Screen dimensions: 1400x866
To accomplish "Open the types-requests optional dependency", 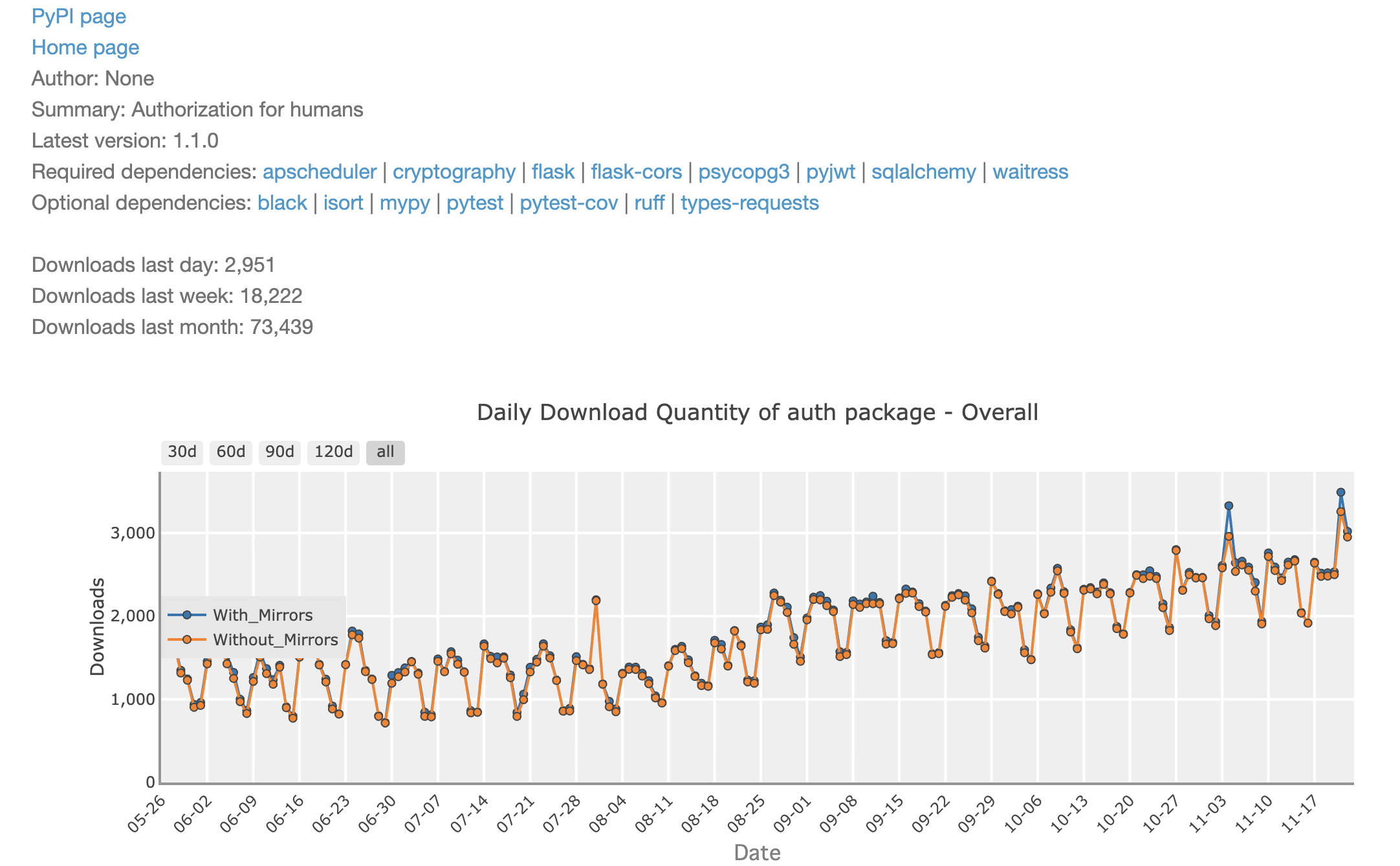I will [x=749, y=203].
